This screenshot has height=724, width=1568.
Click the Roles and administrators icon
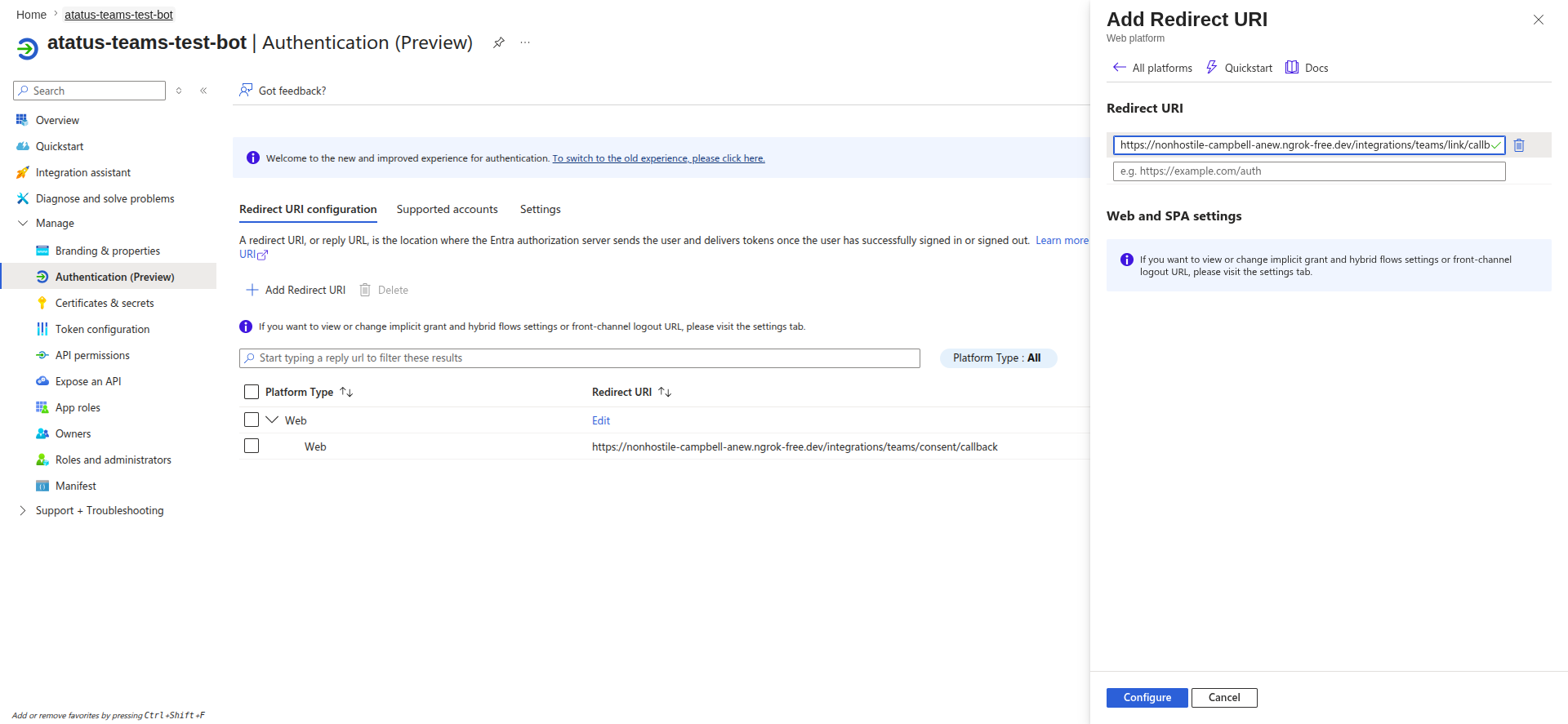[x=42, y=460]
